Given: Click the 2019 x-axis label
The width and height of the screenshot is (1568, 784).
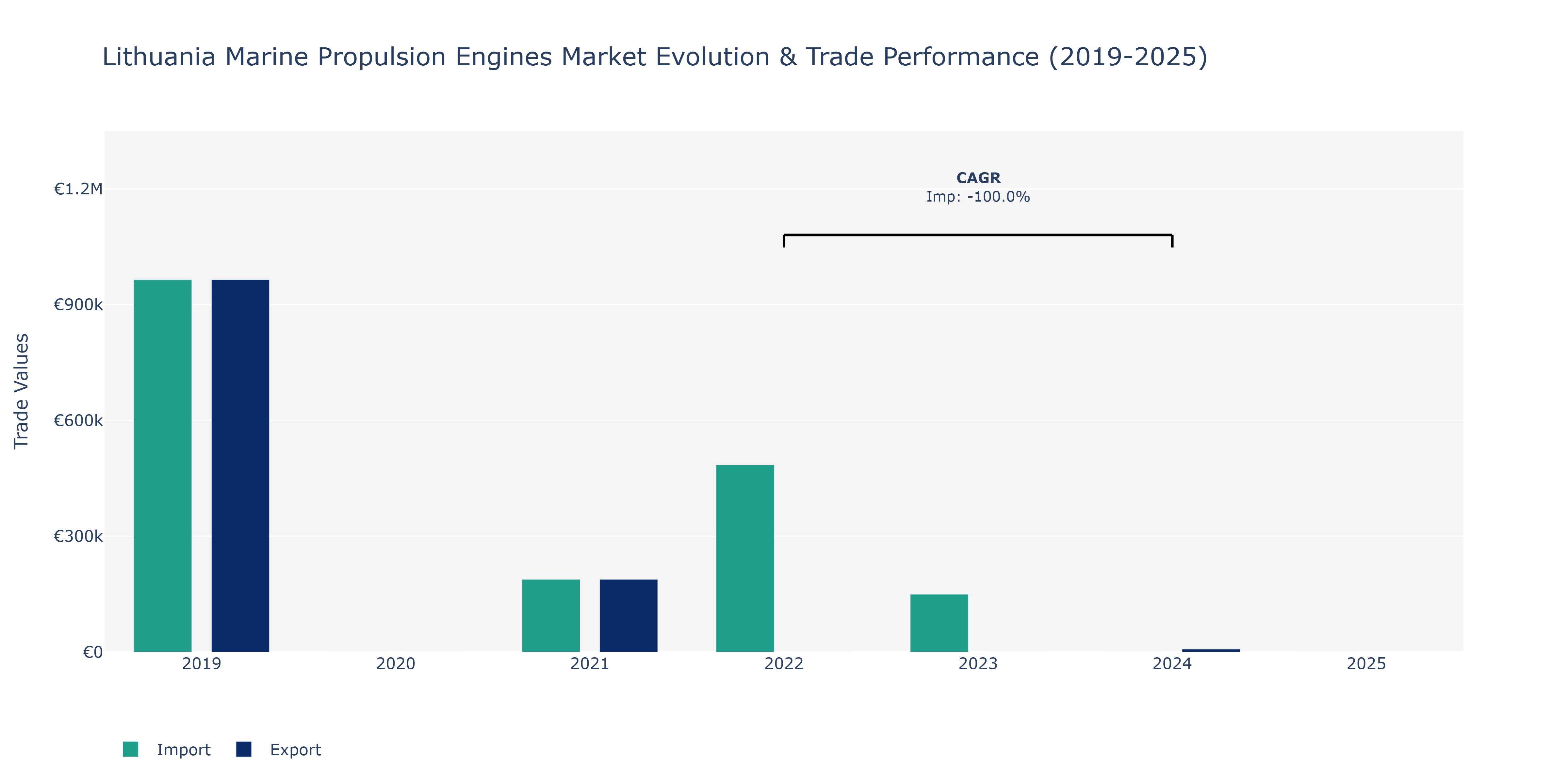Looking at the screenshot, I should (202, 663).
